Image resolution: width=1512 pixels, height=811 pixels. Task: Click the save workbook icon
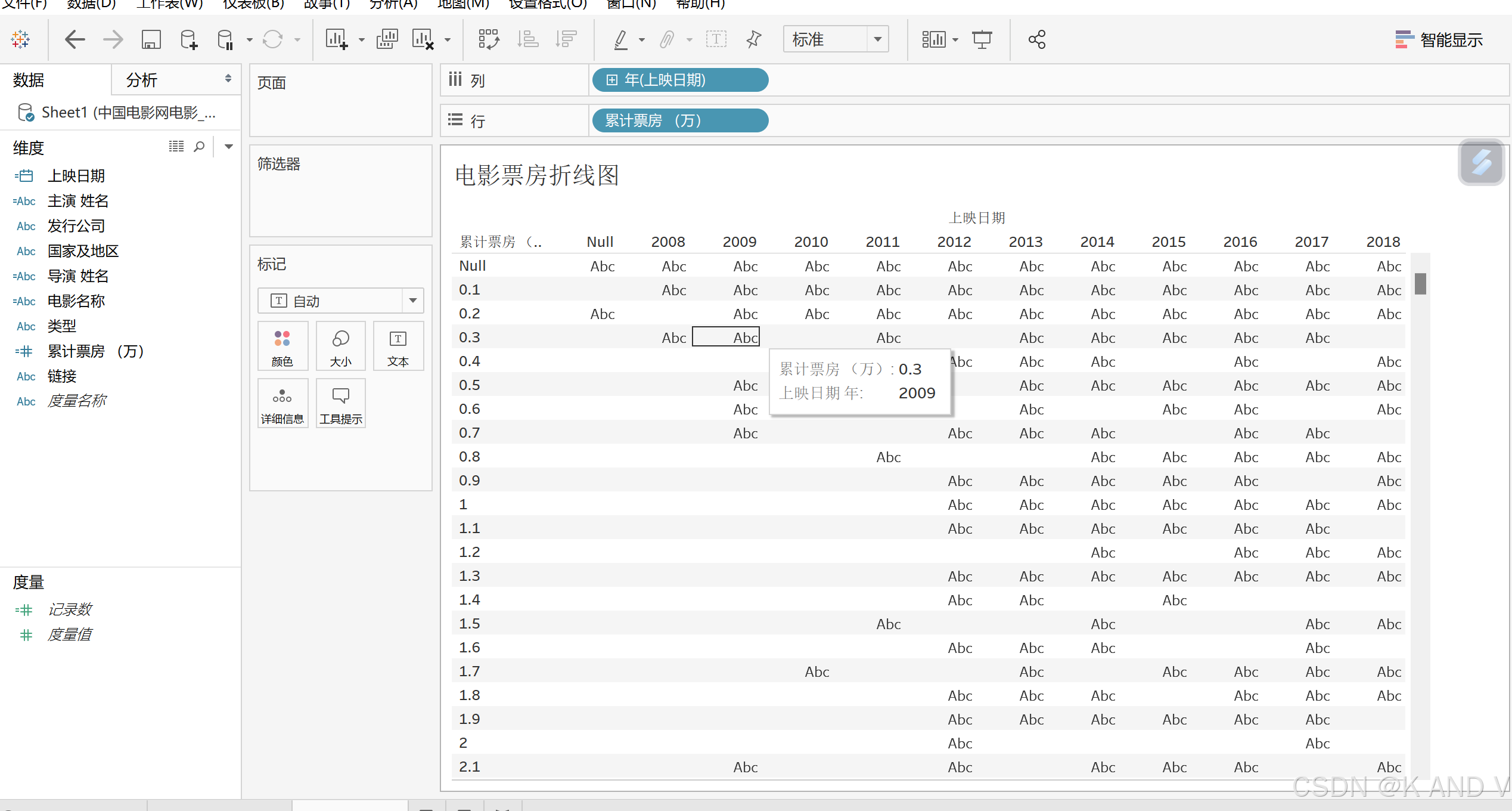(151, 40)
